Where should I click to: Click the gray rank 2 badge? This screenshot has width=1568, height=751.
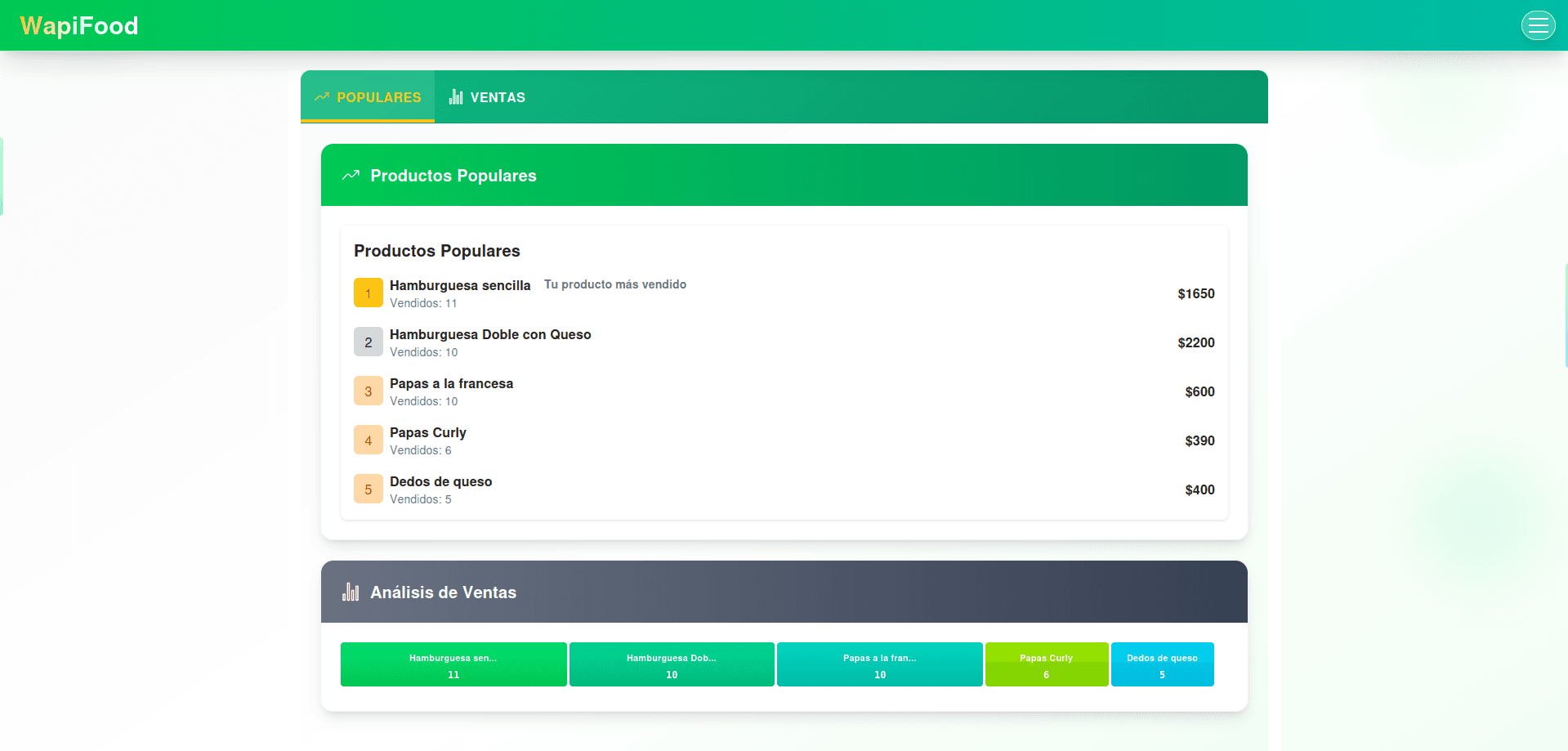[x=368, y=342]
